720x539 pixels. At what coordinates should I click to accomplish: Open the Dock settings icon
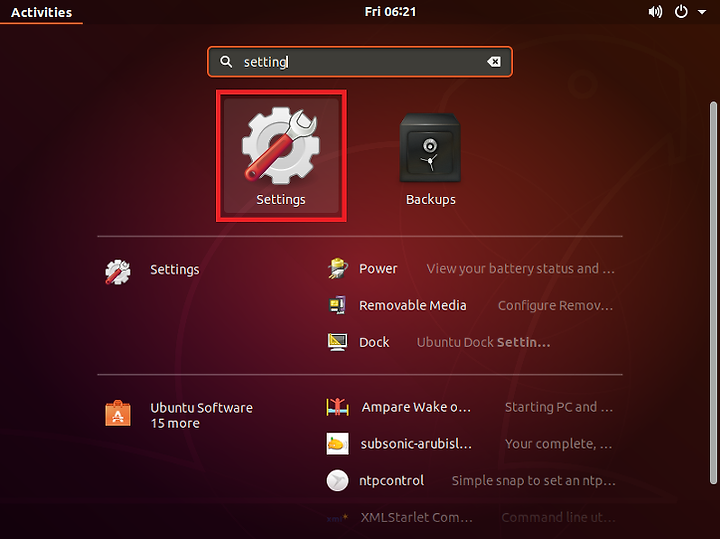338,342
